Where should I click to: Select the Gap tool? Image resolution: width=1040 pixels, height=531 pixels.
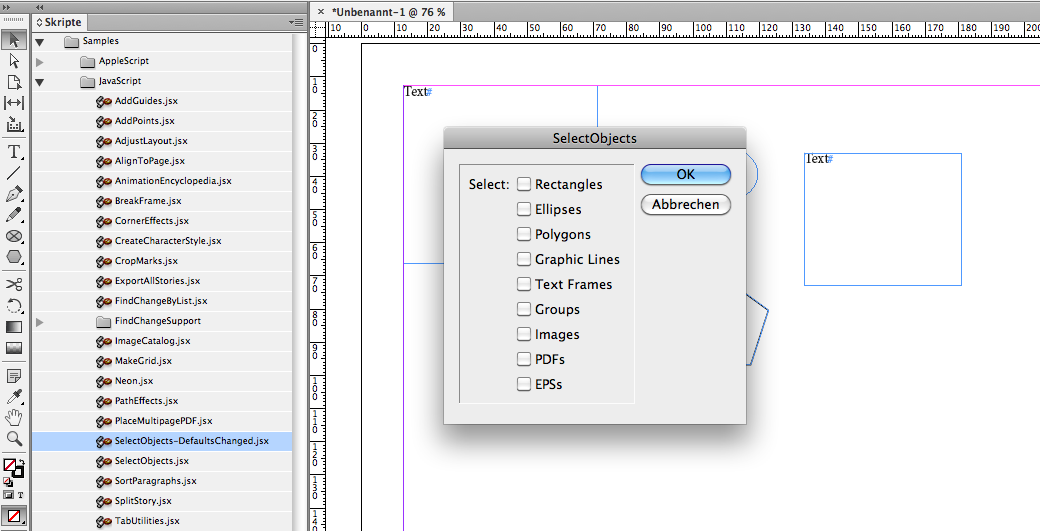[x=14, y=103]
